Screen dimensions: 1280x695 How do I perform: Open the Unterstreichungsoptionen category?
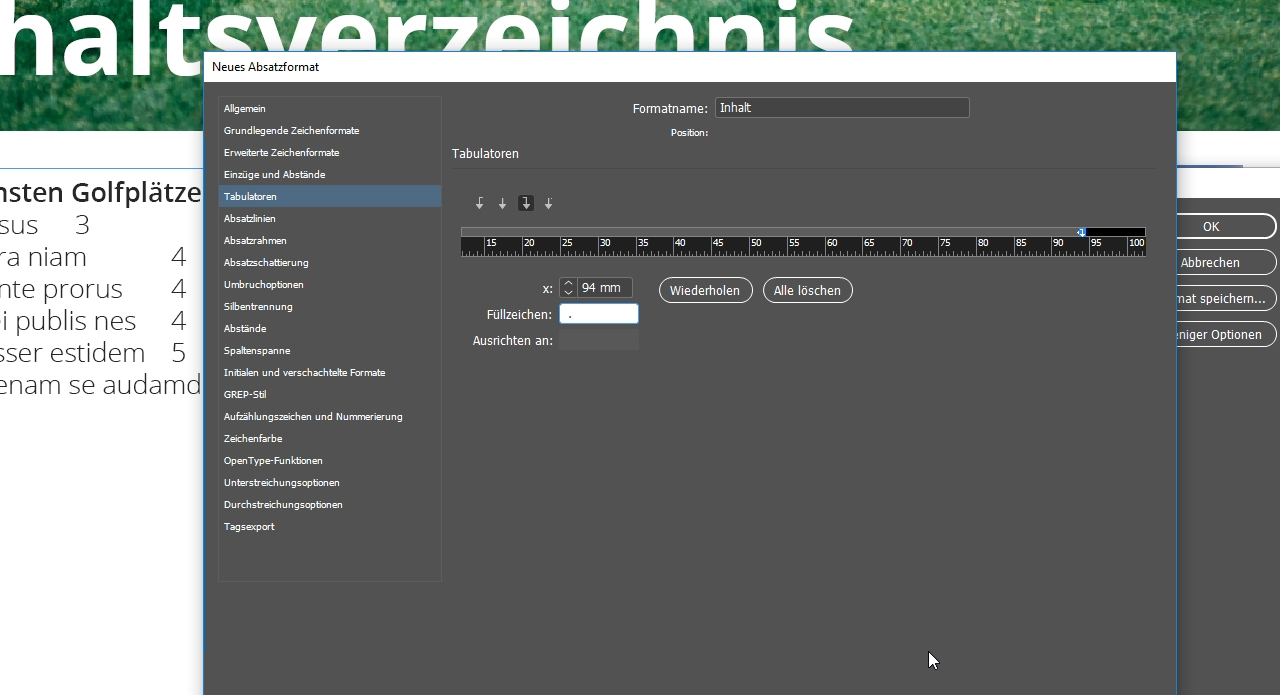click(329, 482)
